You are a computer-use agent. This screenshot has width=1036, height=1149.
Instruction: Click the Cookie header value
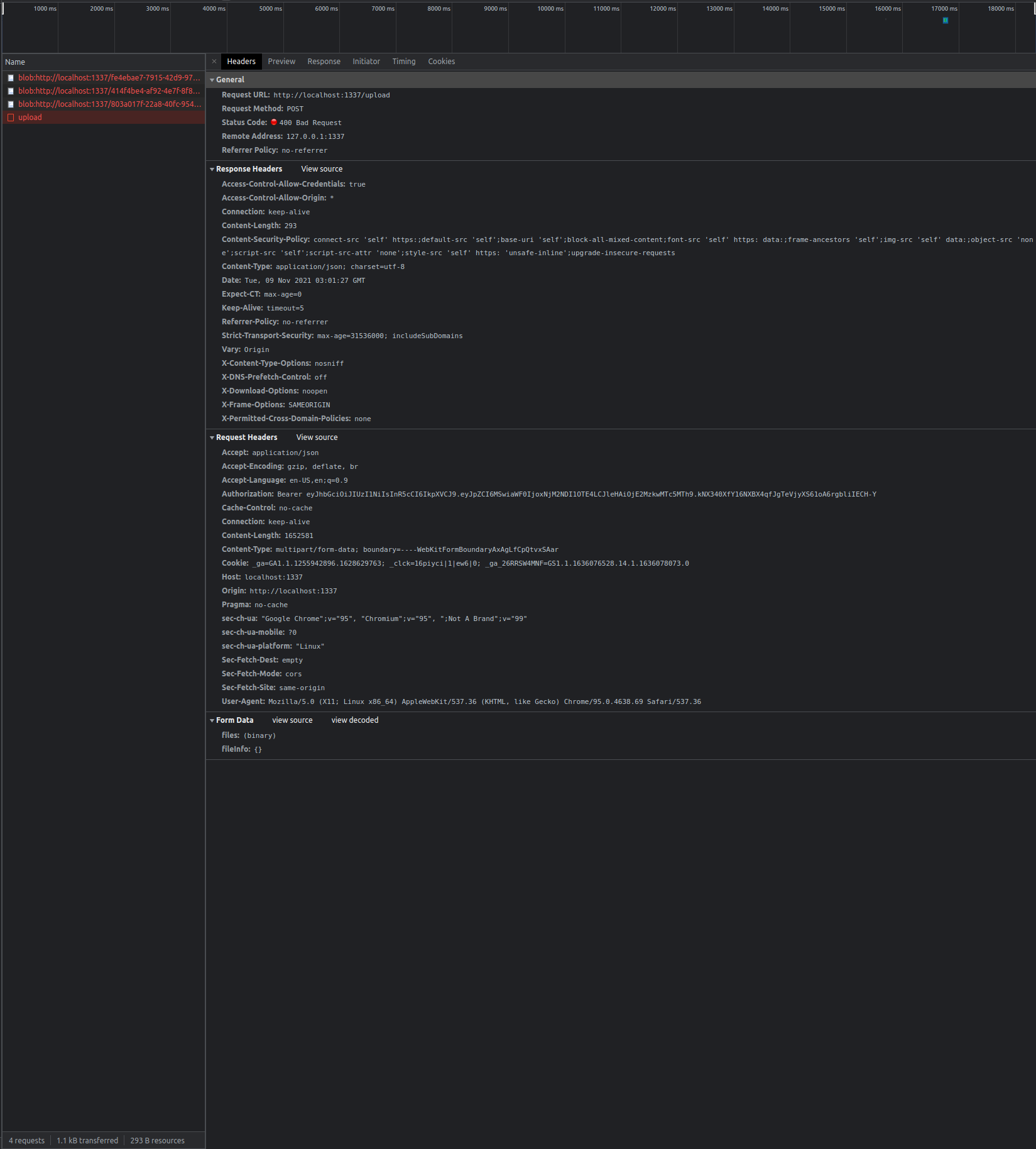pos(471,564)
